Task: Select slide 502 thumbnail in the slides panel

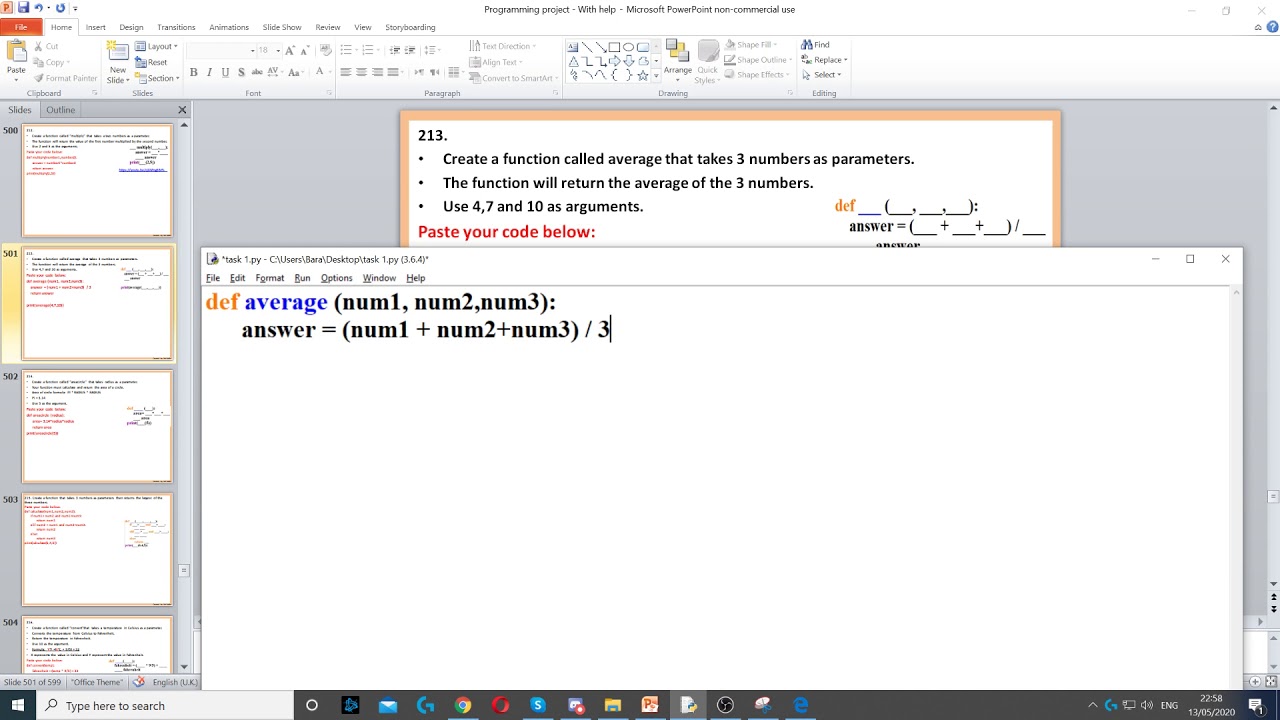Action: 98,426
